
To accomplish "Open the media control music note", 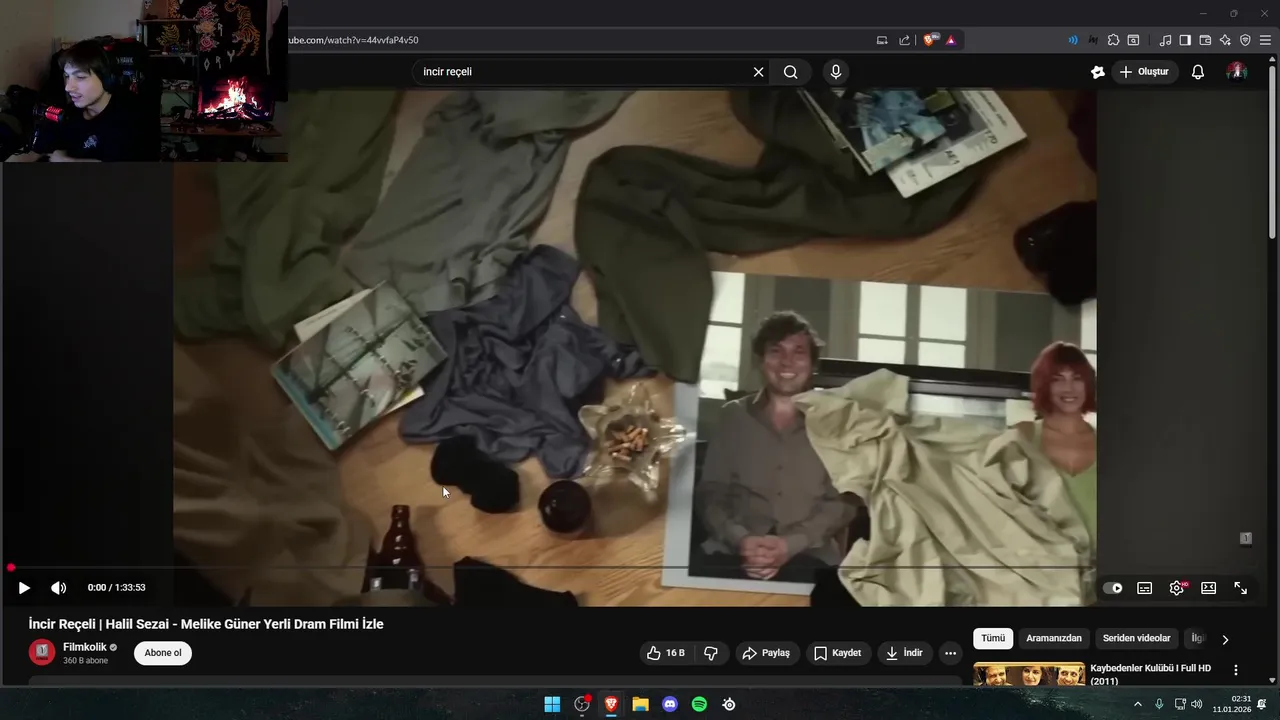I will (x=1165, y=40).
